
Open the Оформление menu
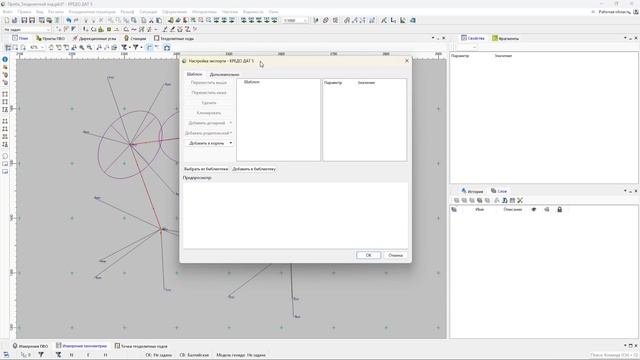pyautogui.click(x=175, y=12)
